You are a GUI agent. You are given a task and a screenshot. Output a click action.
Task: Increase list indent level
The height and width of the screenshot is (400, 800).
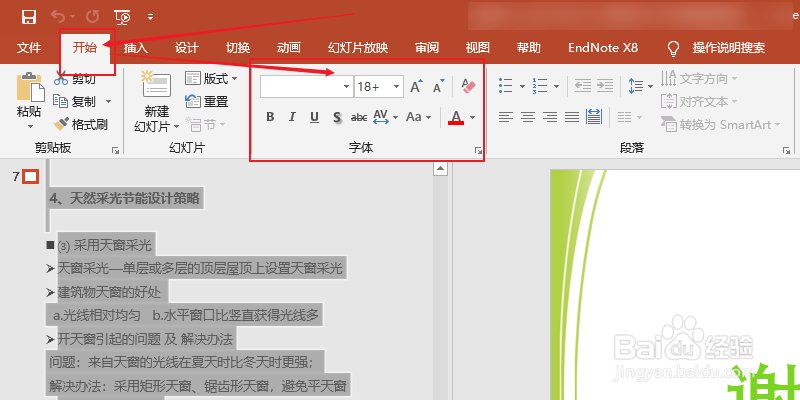coord(605,86)
